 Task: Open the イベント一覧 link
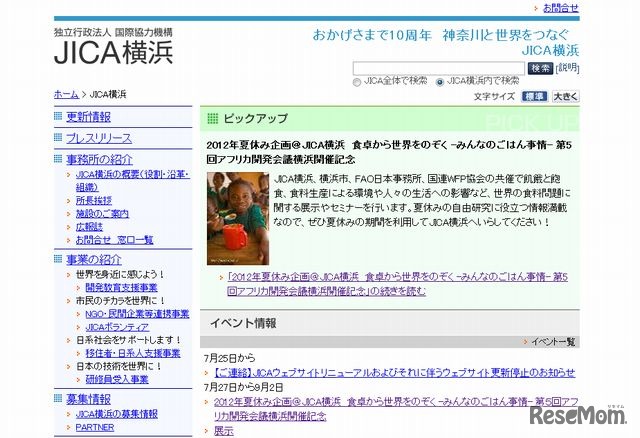553,342
